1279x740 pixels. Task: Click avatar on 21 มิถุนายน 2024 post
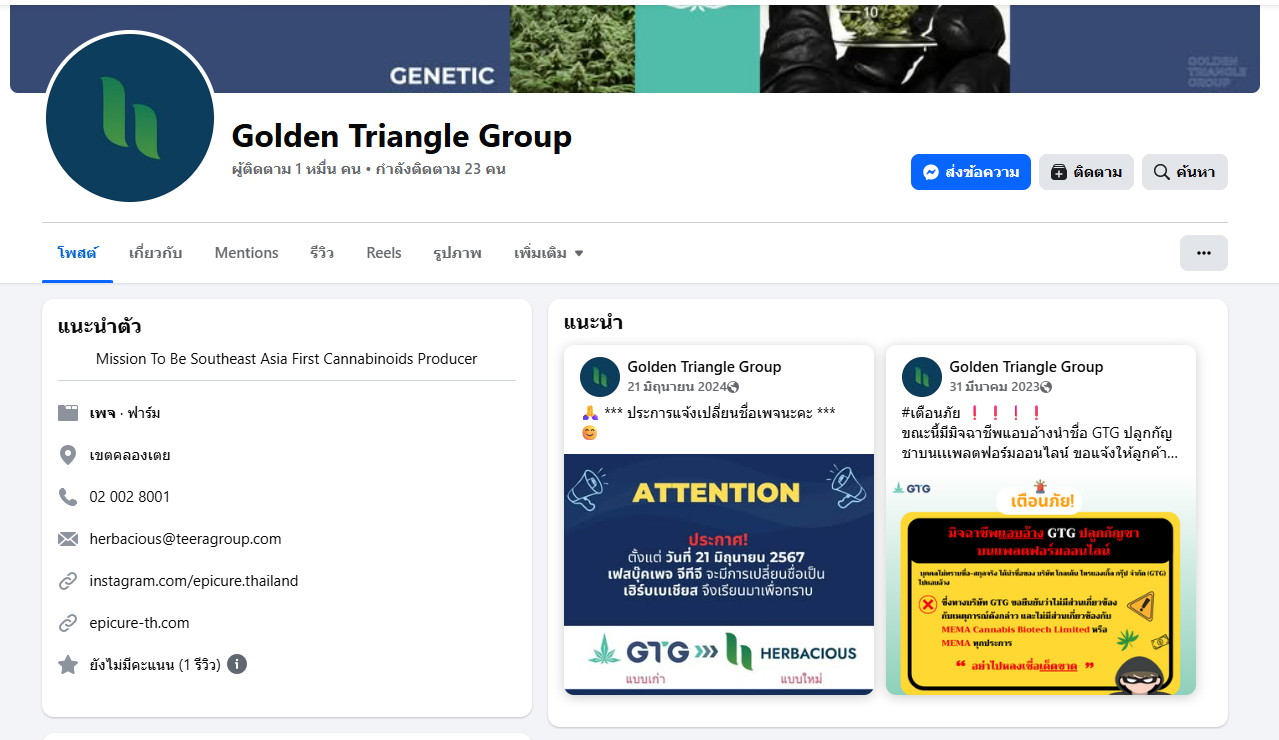click(600, 377)
